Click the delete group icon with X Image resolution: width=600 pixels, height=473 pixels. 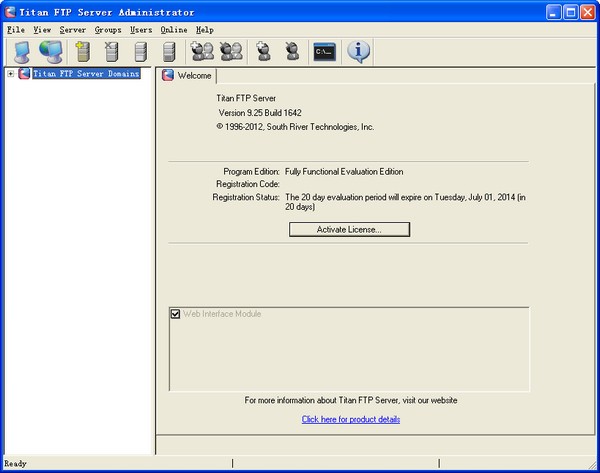pos(231,51)
